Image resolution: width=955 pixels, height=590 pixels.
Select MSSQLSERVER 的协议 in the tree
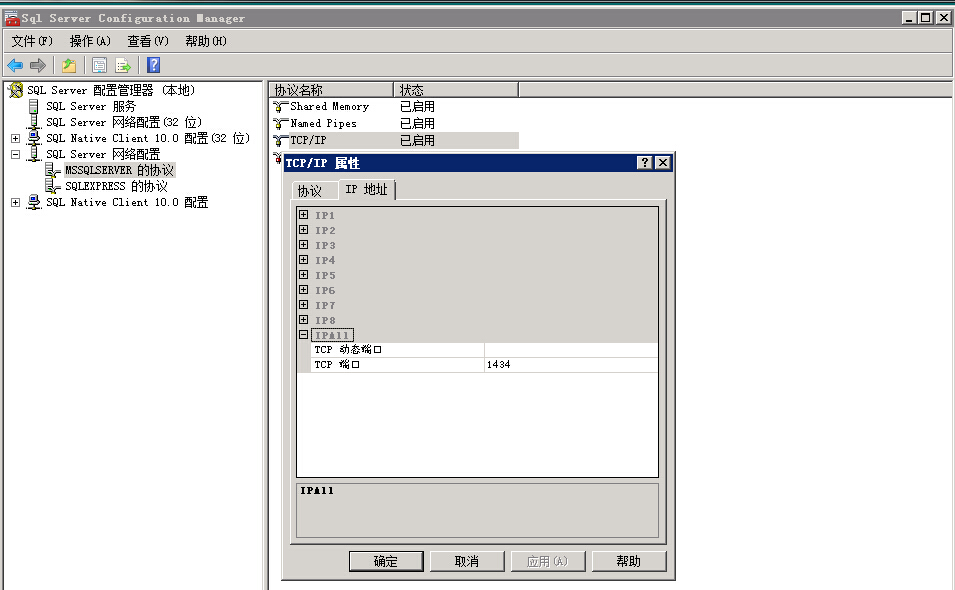[119, 170]
